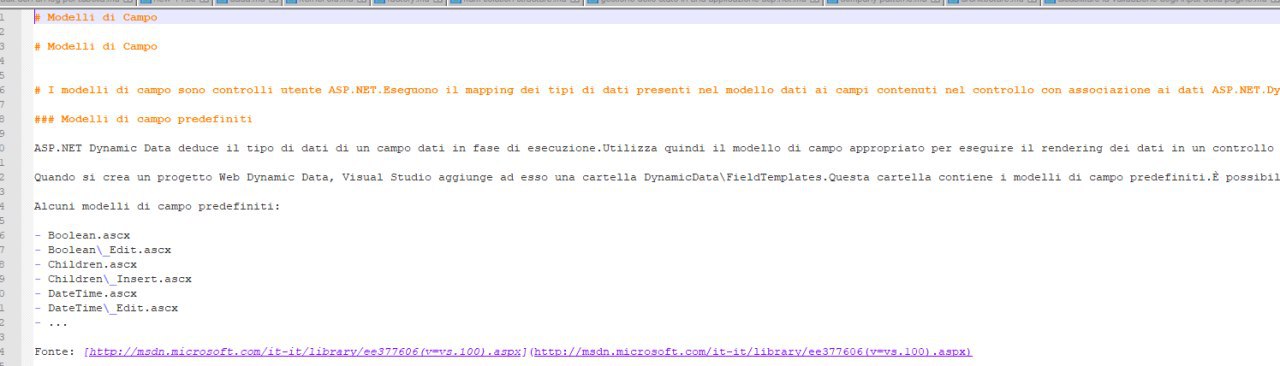
Task: Click the paragraph starting 'Quando si crea un progetto'
Action: pos(657,177)
